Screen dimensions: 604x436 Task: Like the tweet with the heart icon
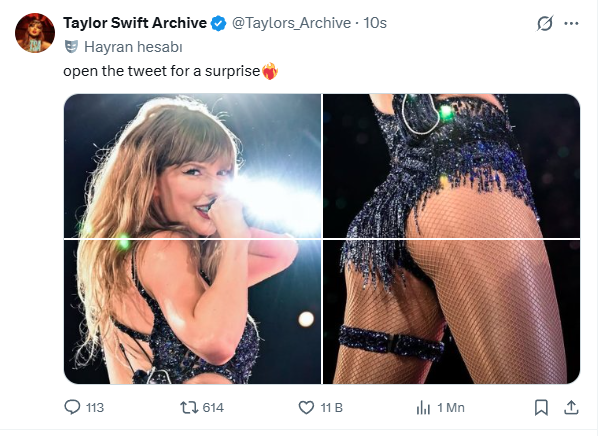[307, 407]
